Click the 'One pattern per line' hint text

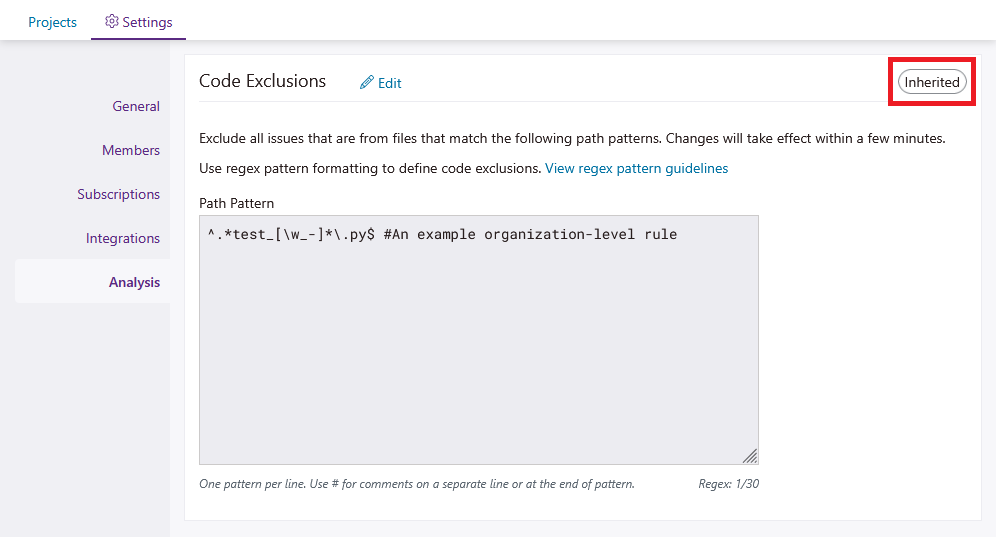pyautogui.click(x=417, y=484)
